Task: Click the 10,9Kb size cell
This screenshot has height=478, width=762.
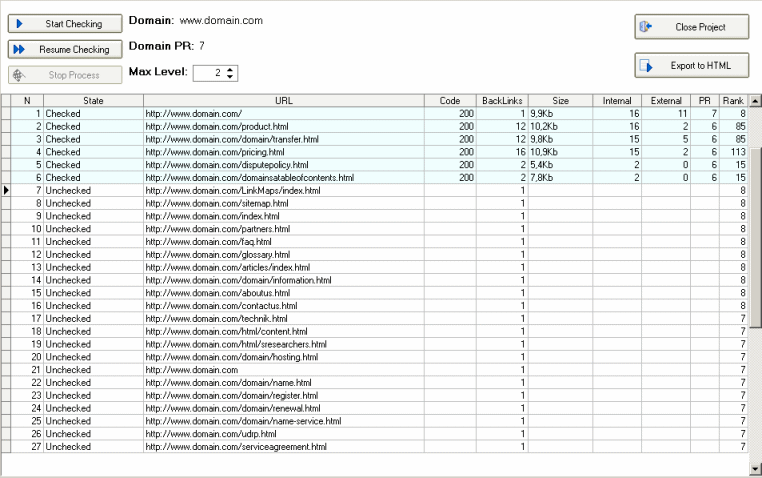Action: 560,152
